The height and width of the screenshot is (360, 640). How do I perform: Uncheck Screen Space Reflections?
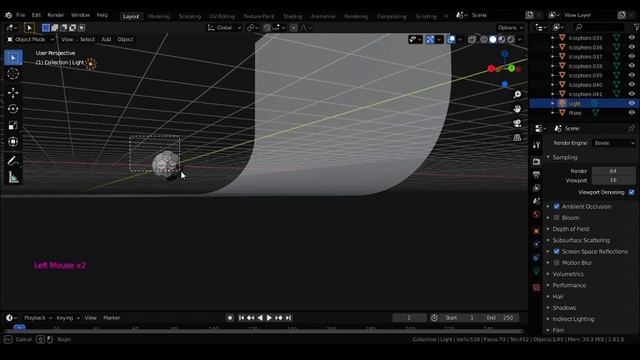(x=556, y=251)
